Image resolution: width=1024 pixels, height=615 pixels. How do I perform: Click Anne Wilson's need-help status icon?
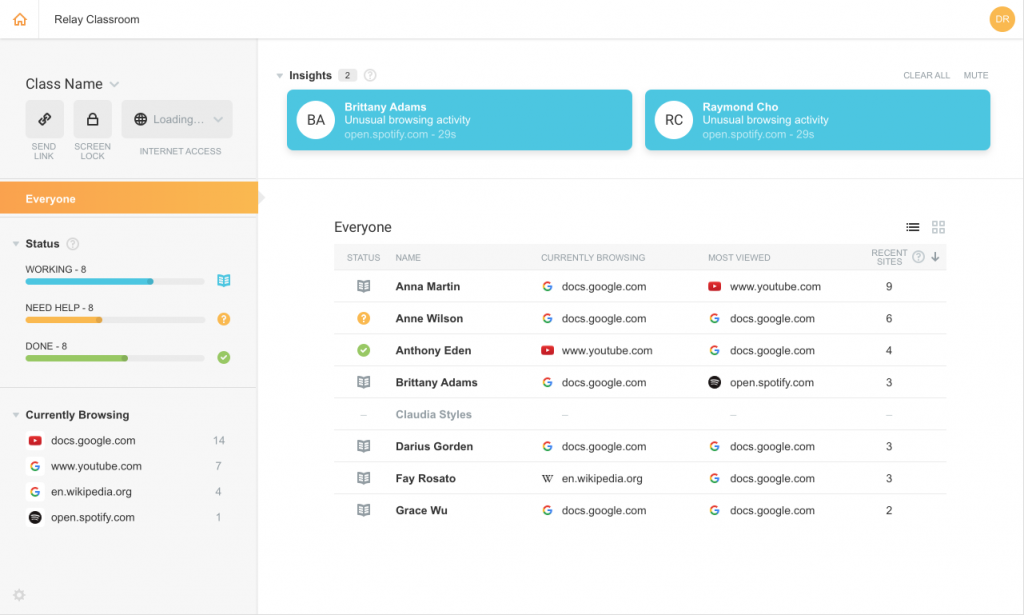pyautogui.click(x=363, y=318)
